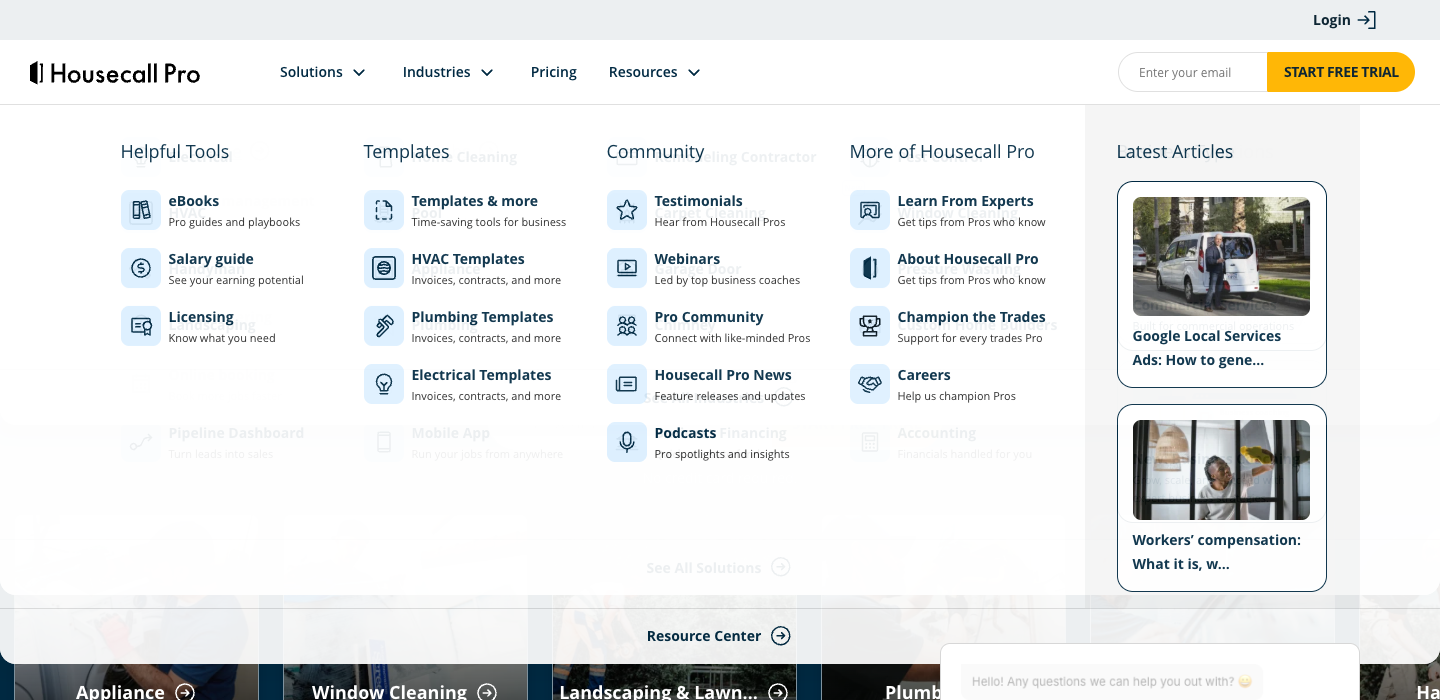Select the Resources menu label
The height and width of the screenshot is (700, 1440).
pyautogui.click(x=643, y=72)
